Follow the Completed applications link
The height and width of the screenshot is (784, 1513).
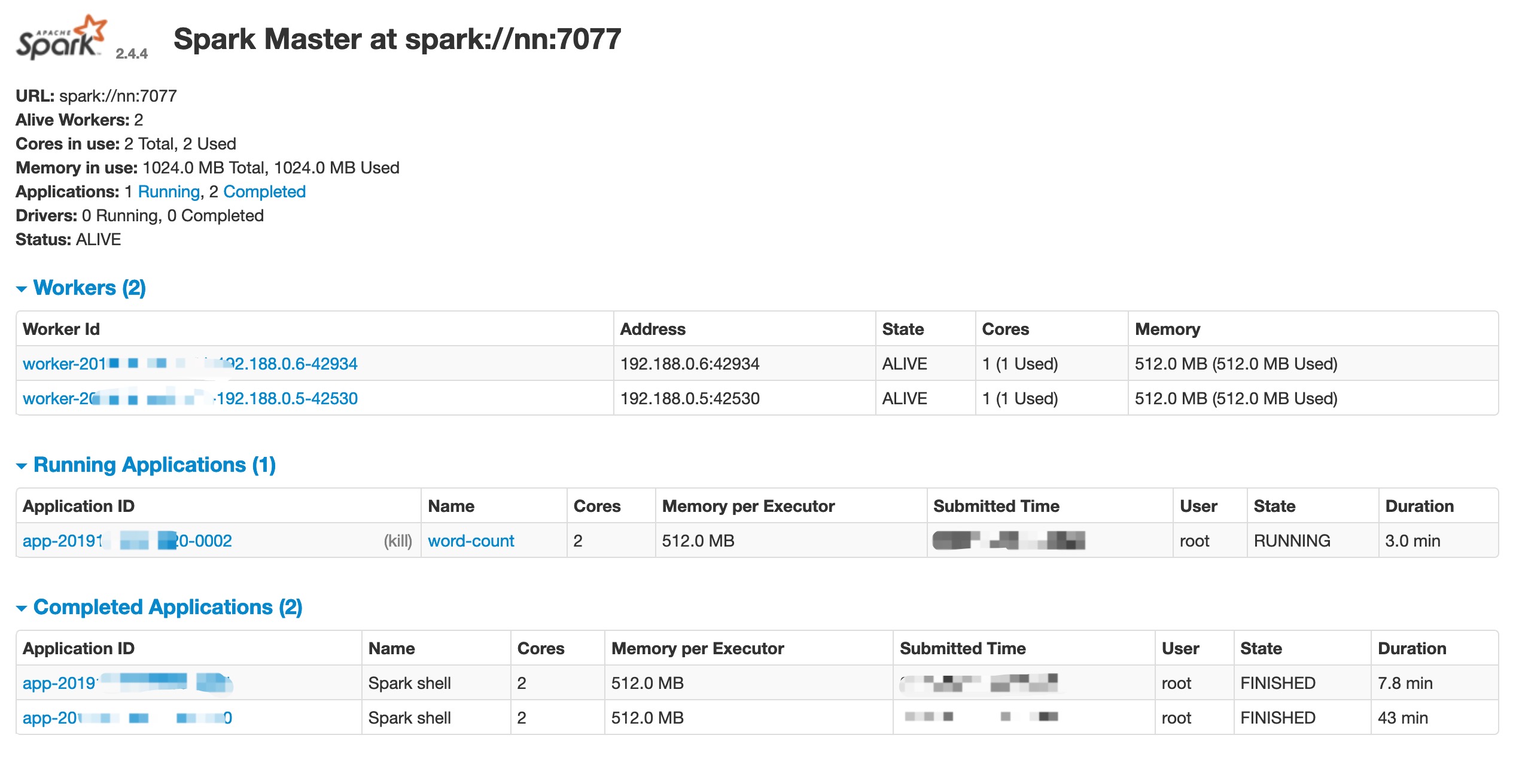pyautogui.click(x=264, y=191)
